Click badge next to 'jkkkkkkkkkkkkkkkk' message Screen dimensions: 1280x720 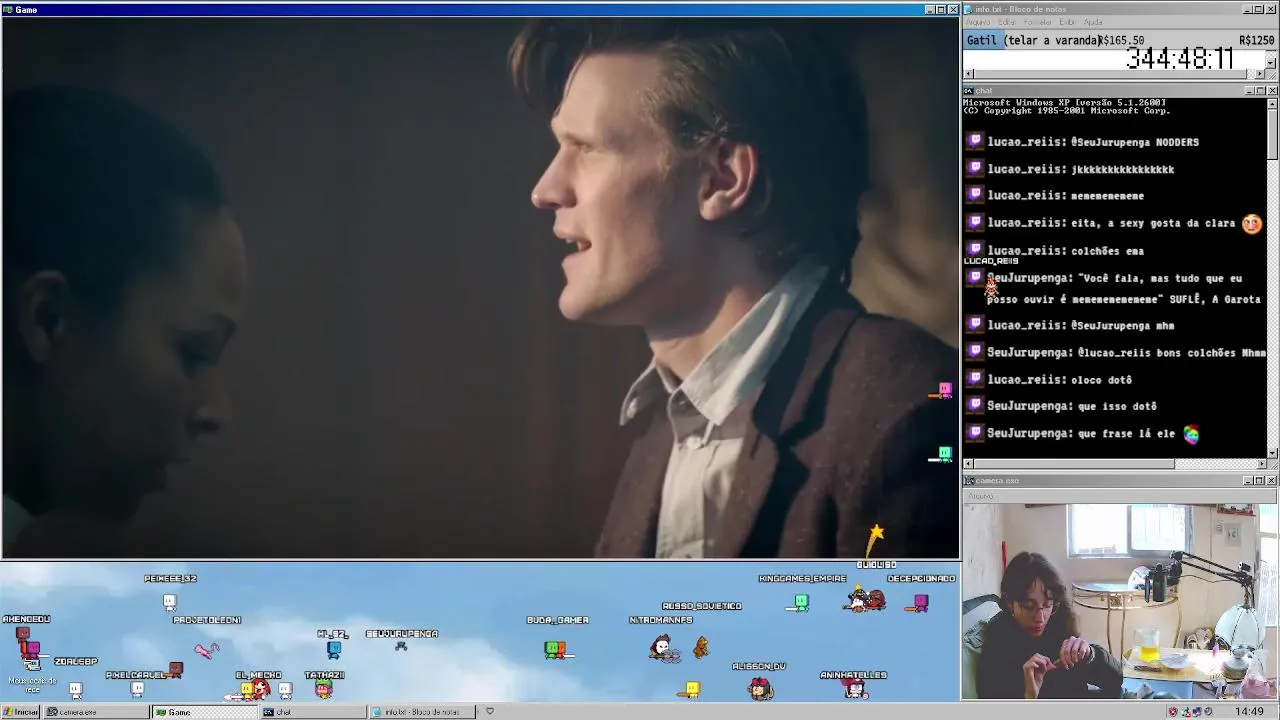[975, 168]
